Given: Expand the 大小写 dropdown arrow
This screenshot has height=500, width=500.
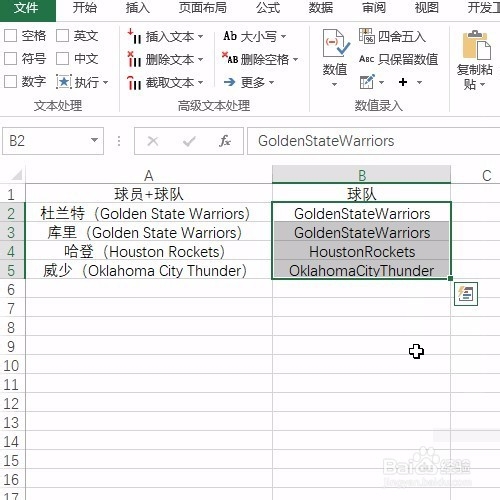Looking at the screenshot, I should tap(283, 36).
